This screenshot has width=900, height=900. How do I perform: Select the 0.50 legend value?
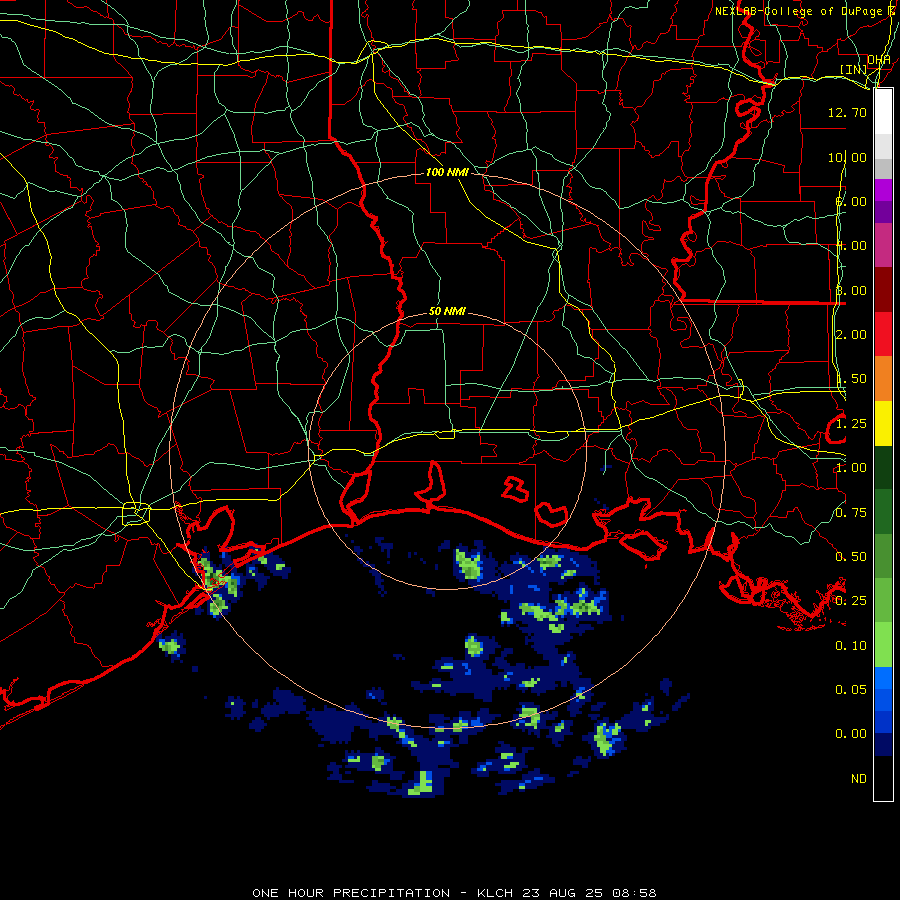[x=851, y=557]
